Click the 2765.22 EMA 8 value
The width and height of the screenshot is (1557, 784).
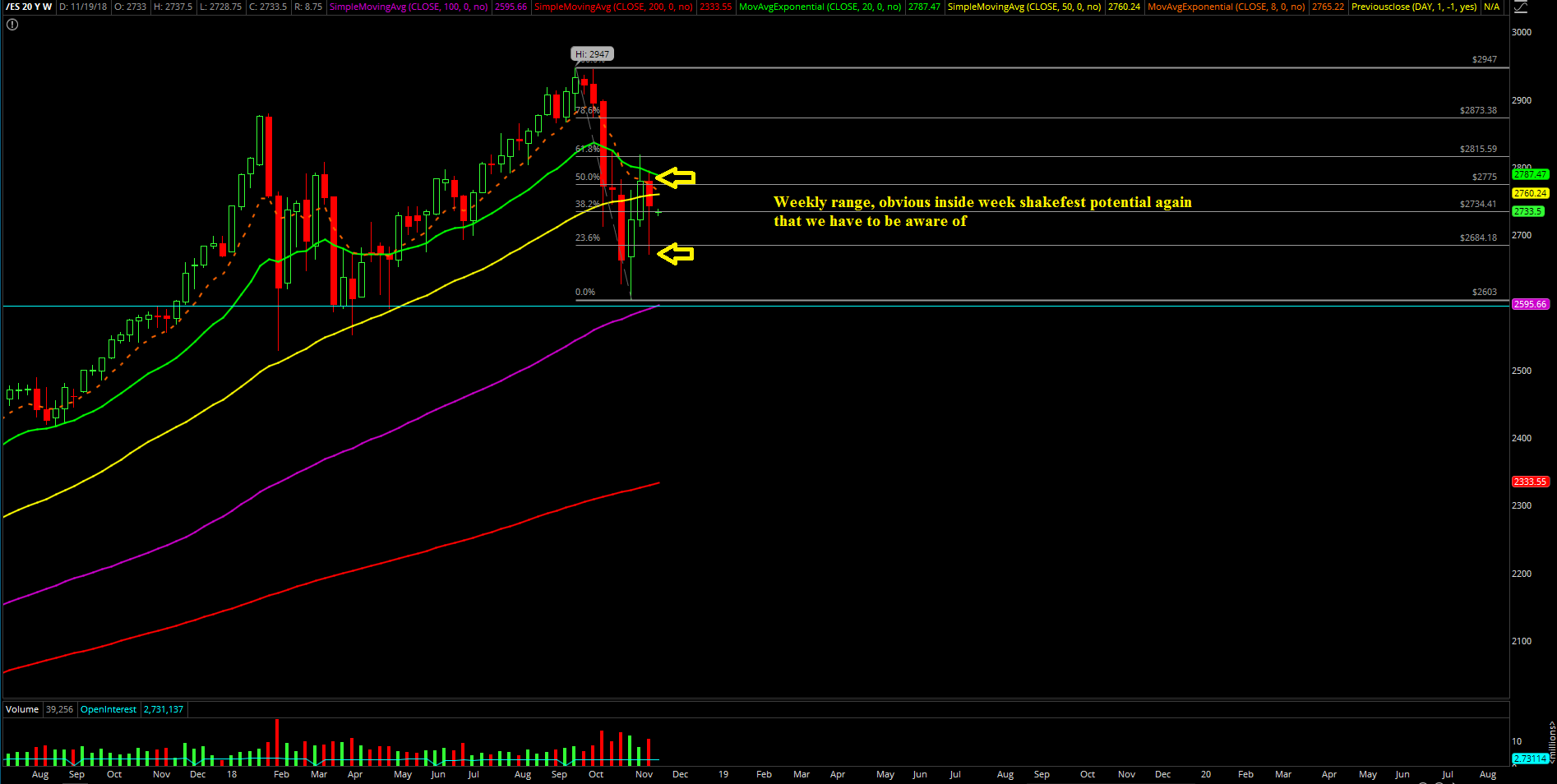click(x=1328, y=7)
